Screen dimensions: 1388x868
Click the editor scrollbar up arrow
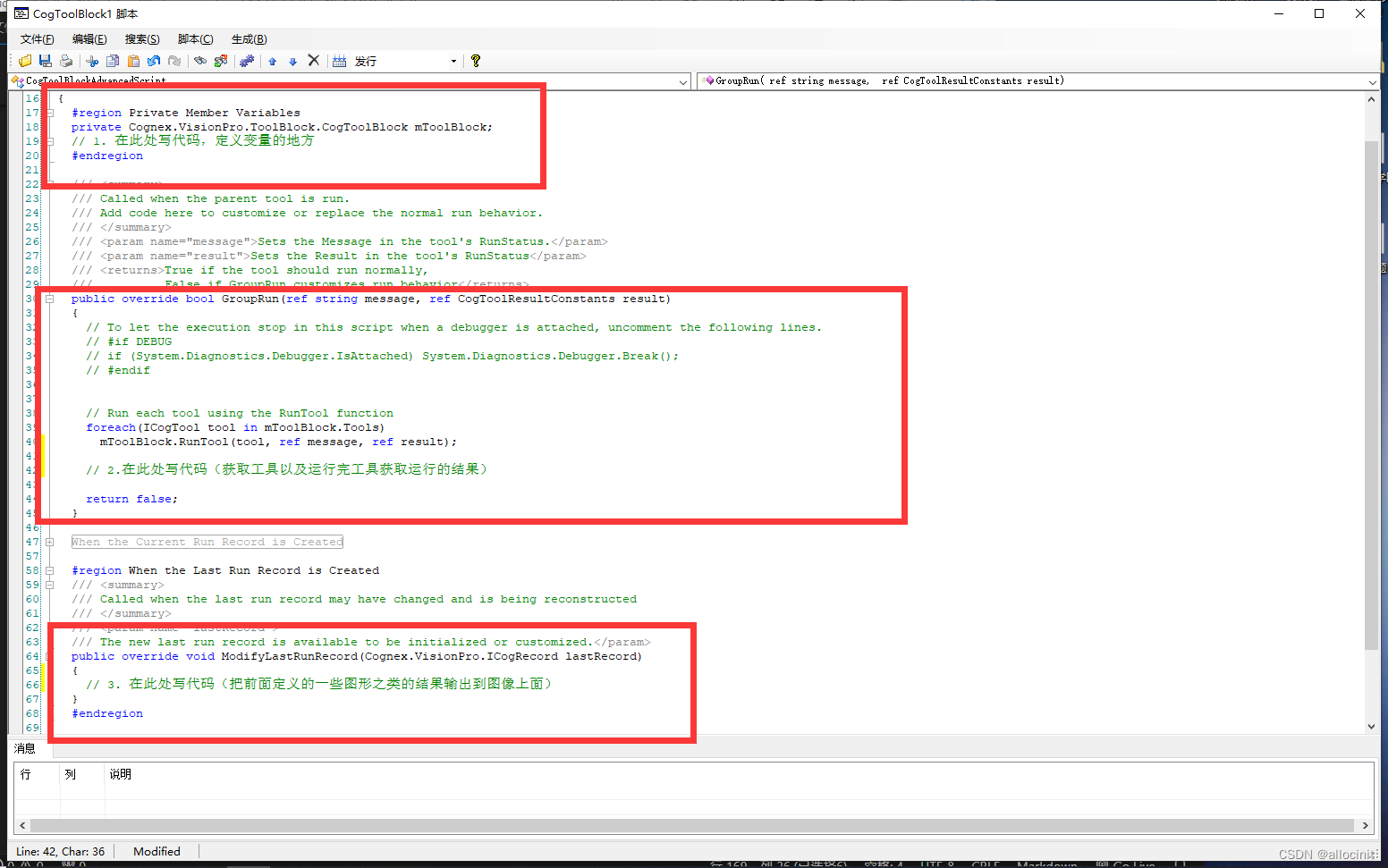click(1371, 99)
